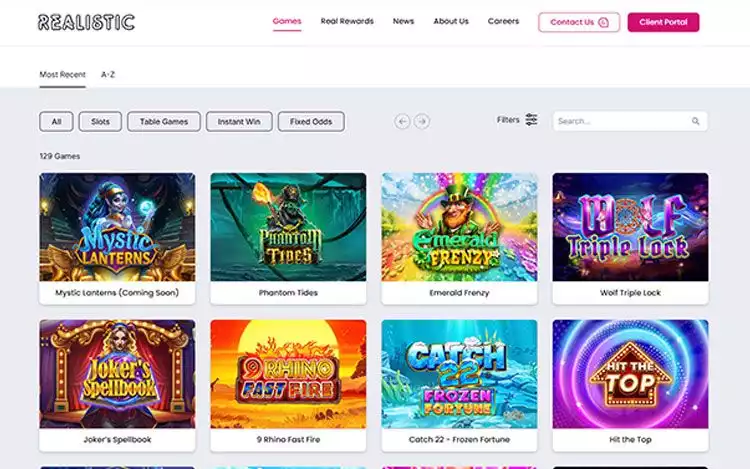The image size is (750, 469).
Task: Open the Client Portal button
Action: tap(663, 22)
